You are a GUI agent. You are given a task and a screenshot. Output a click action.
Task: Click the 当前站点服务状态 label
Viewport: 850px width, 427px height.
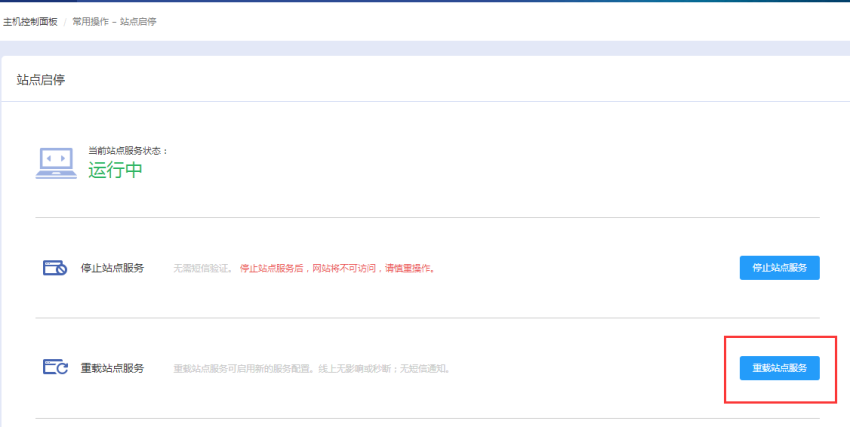point(128,151)
